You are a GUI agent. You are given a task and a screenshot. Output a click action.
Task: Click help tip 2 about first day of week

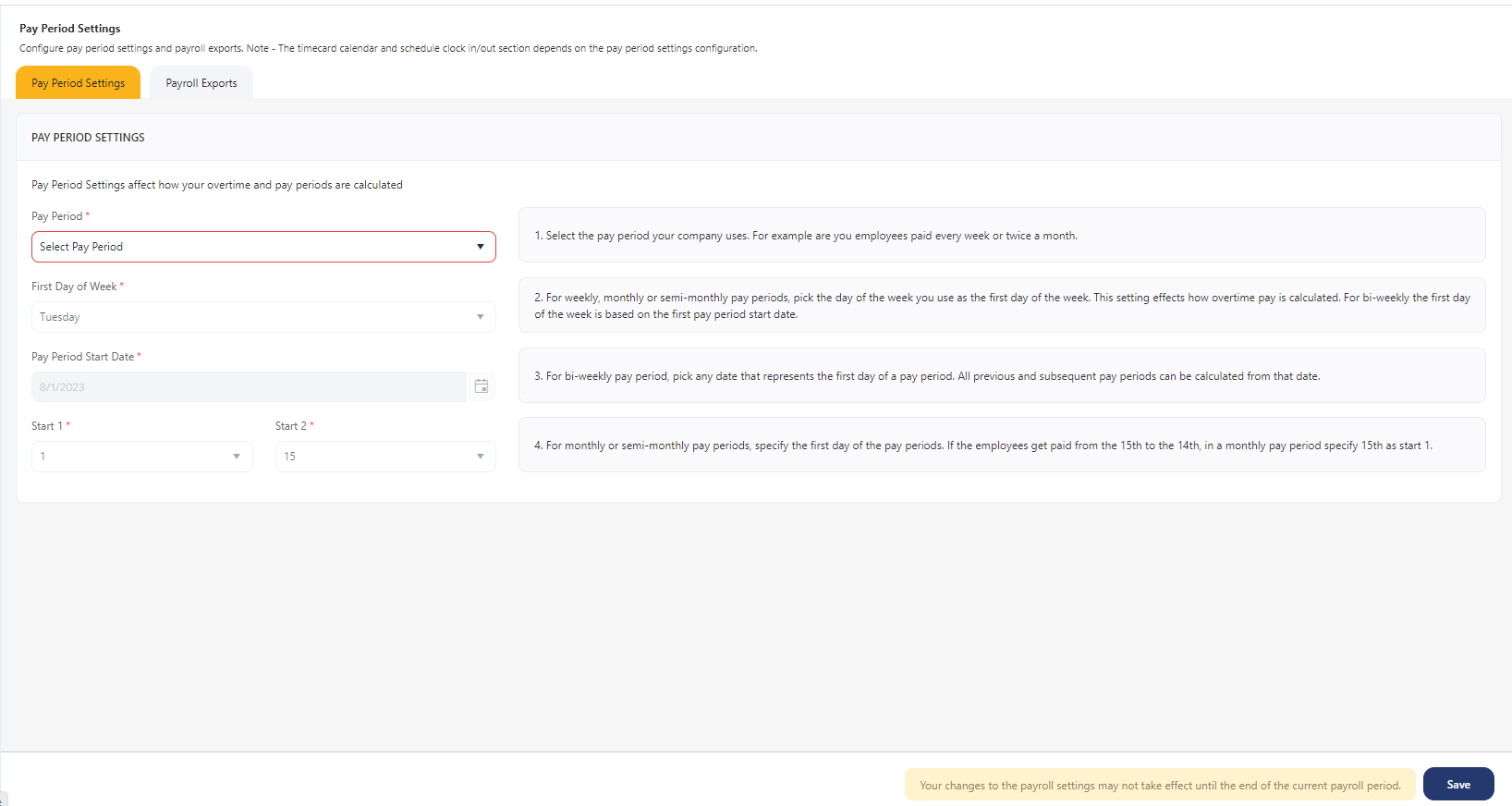point(1001,306)
